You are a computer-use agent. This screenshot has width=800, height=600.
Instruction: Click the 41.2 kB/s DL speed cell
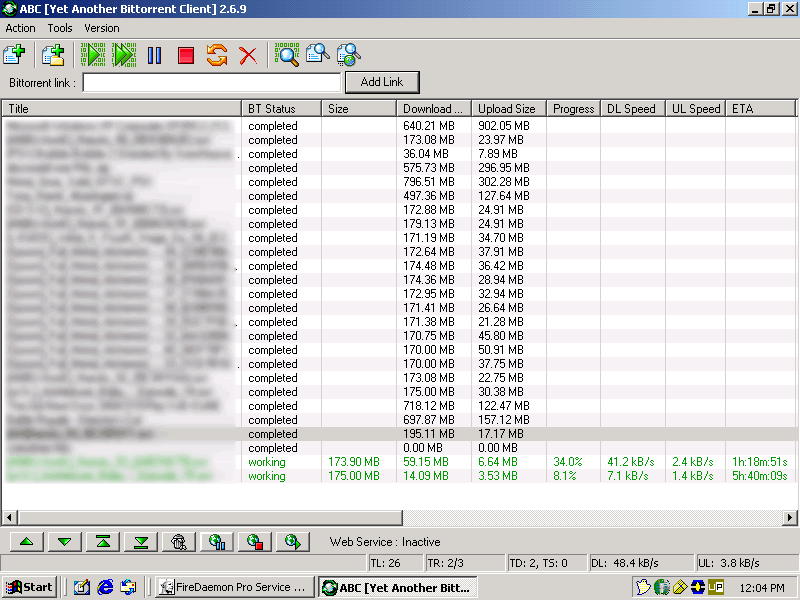631,462
